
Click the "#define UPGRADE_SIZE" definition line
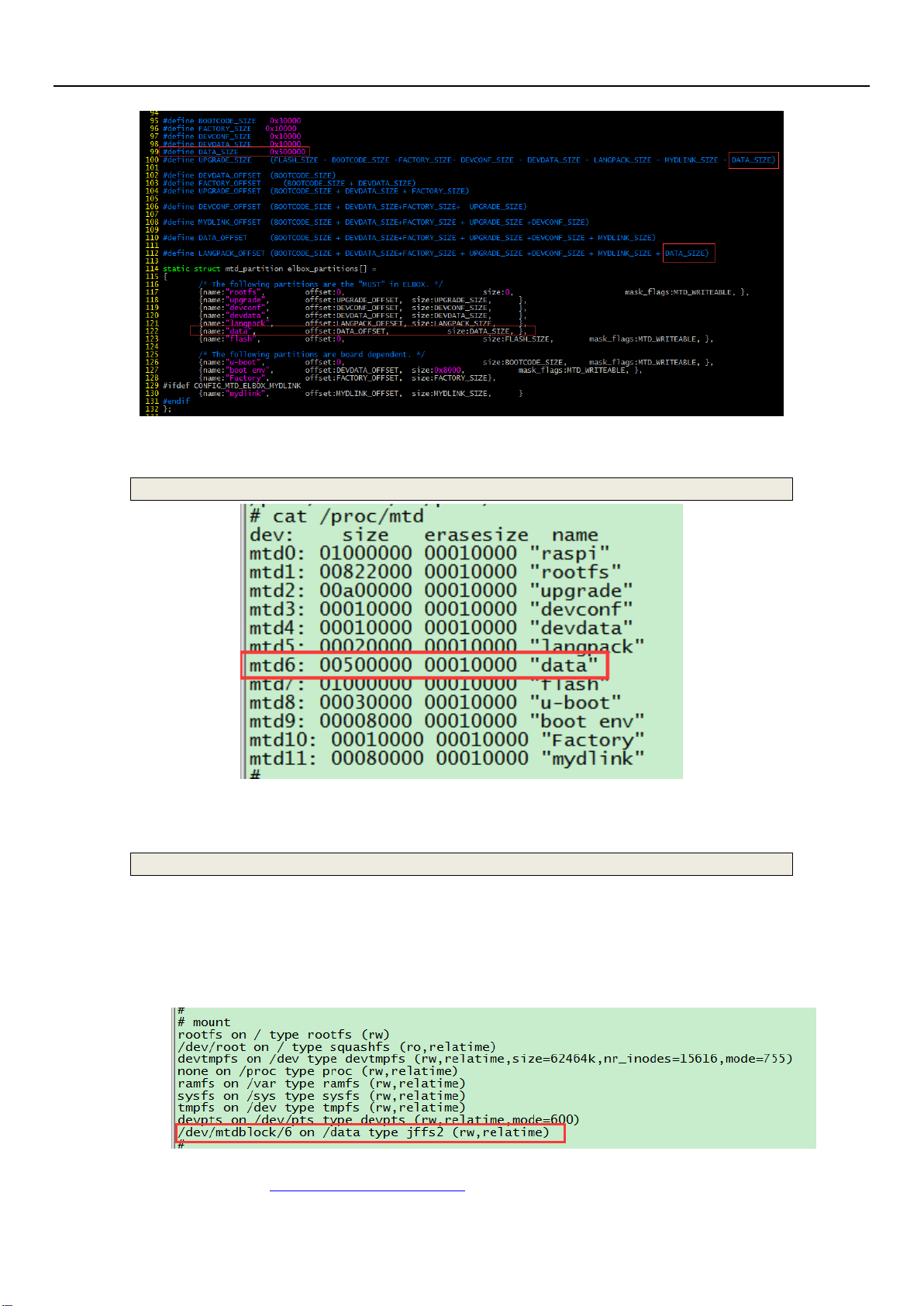click(469, 160)
